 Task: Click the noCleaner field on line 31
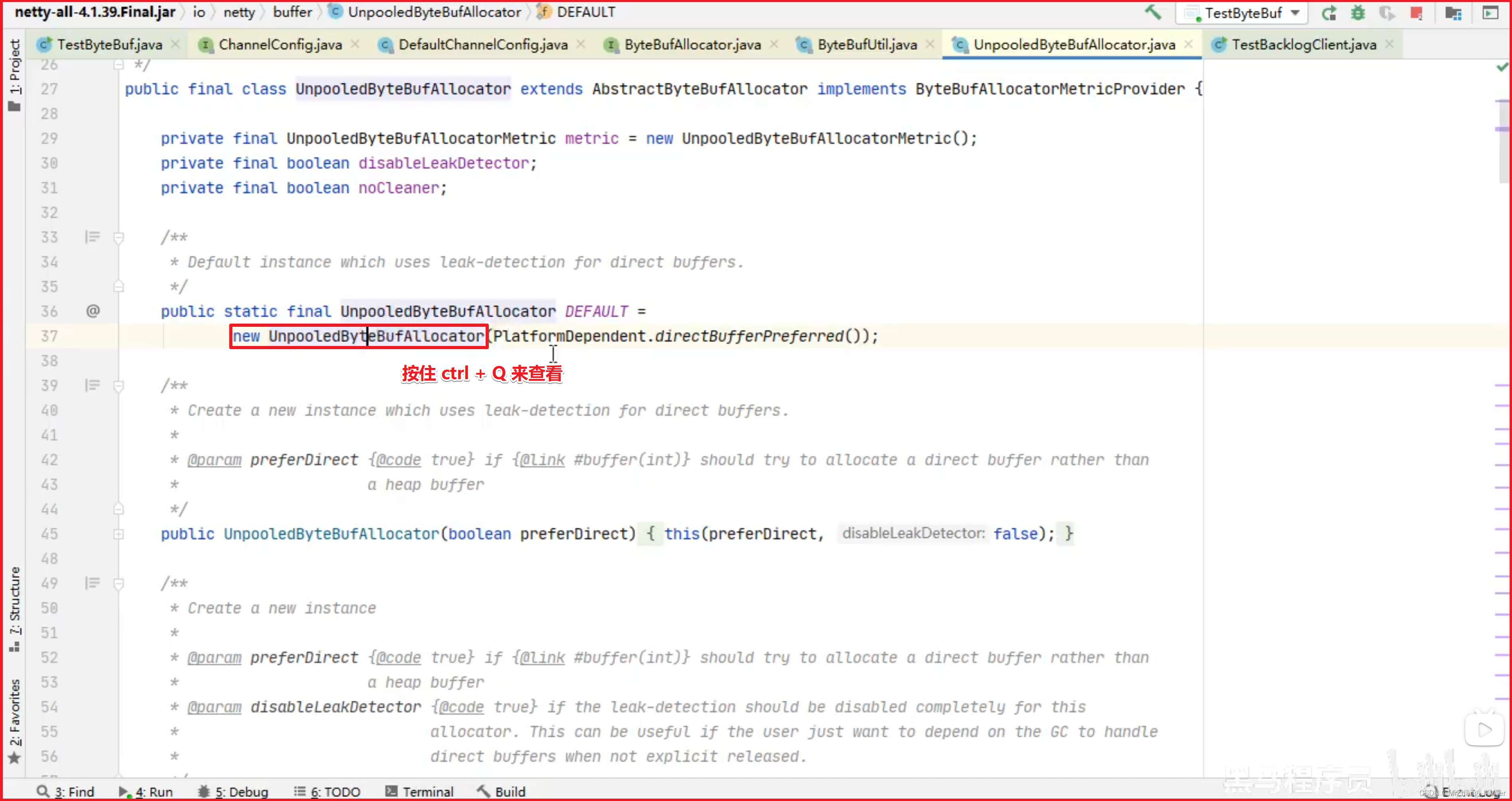point(399,187)
